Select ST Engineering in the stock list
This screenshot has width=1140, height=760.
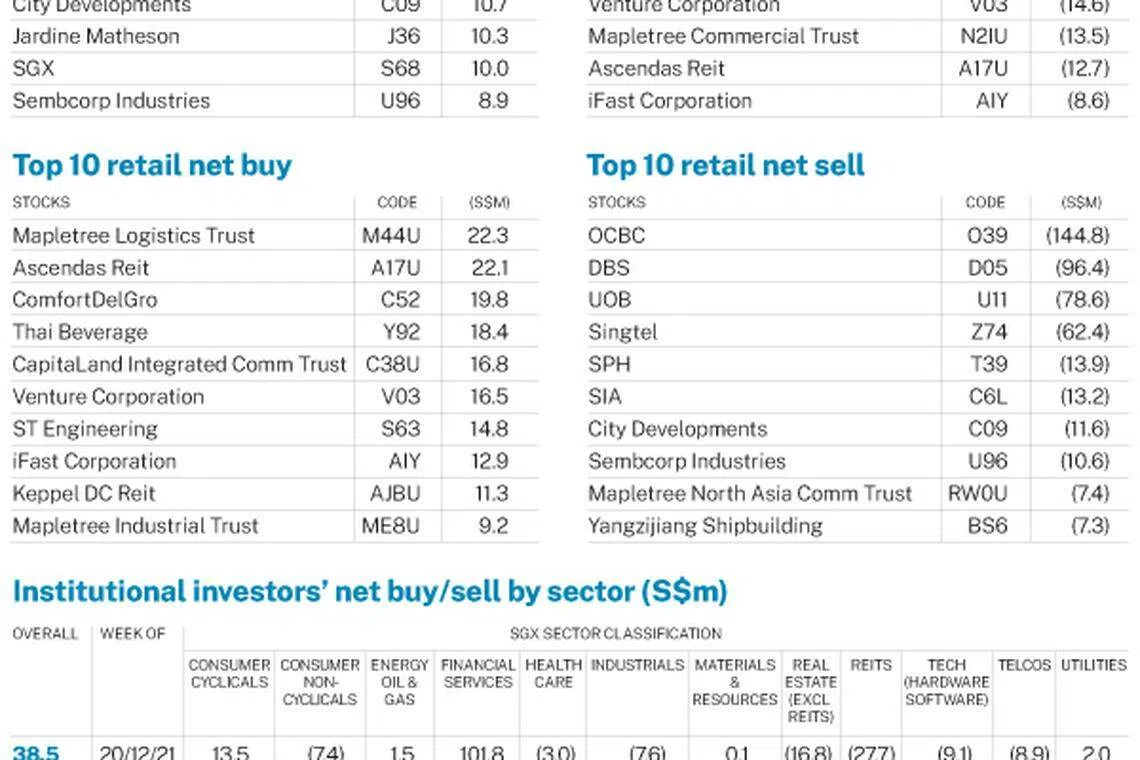tap(85, 429)
